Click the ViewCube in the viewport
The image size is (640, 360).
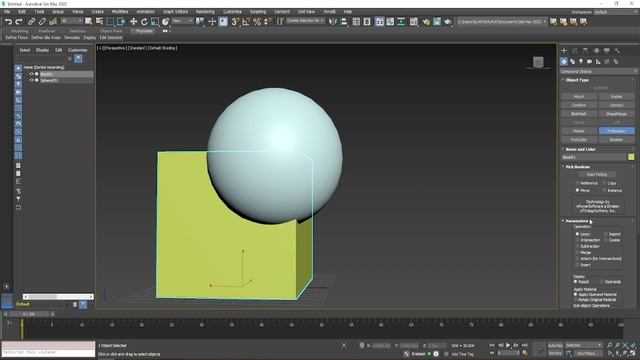(x=538, y=62)
